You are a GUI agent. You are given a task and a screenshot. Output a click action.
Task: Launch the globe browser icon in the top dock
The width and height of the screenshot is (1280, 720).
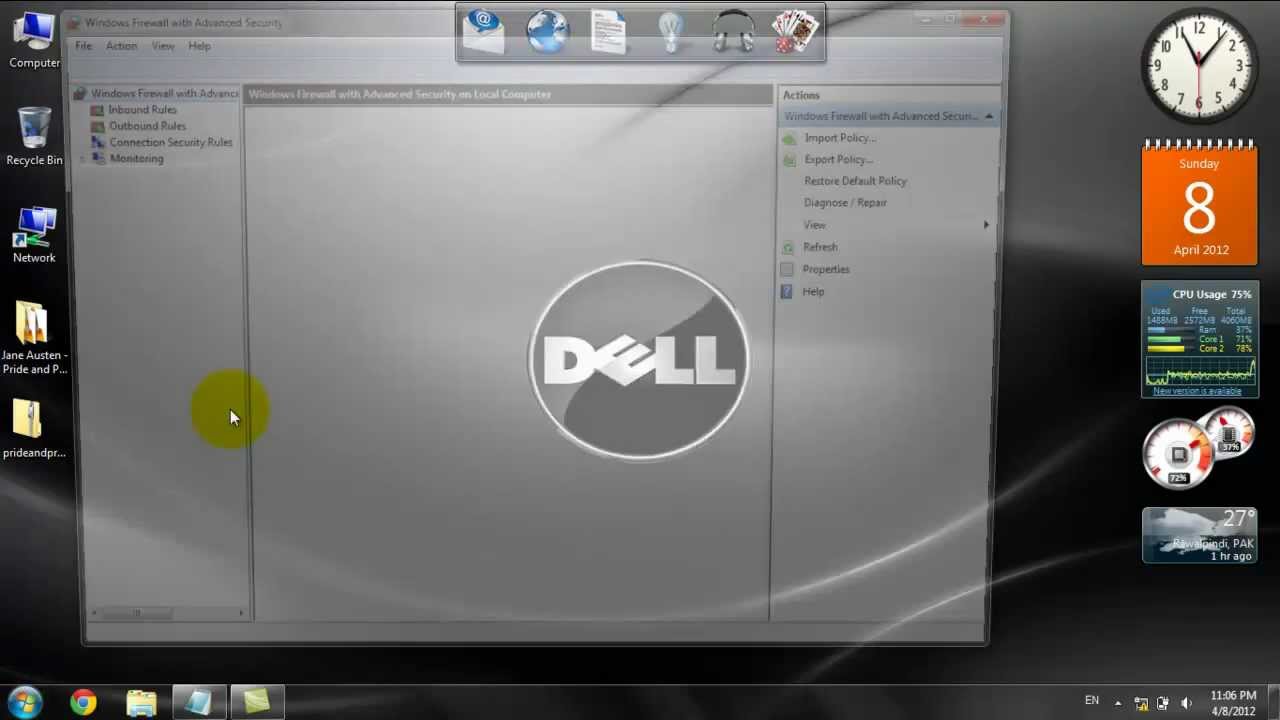(548, 32)
